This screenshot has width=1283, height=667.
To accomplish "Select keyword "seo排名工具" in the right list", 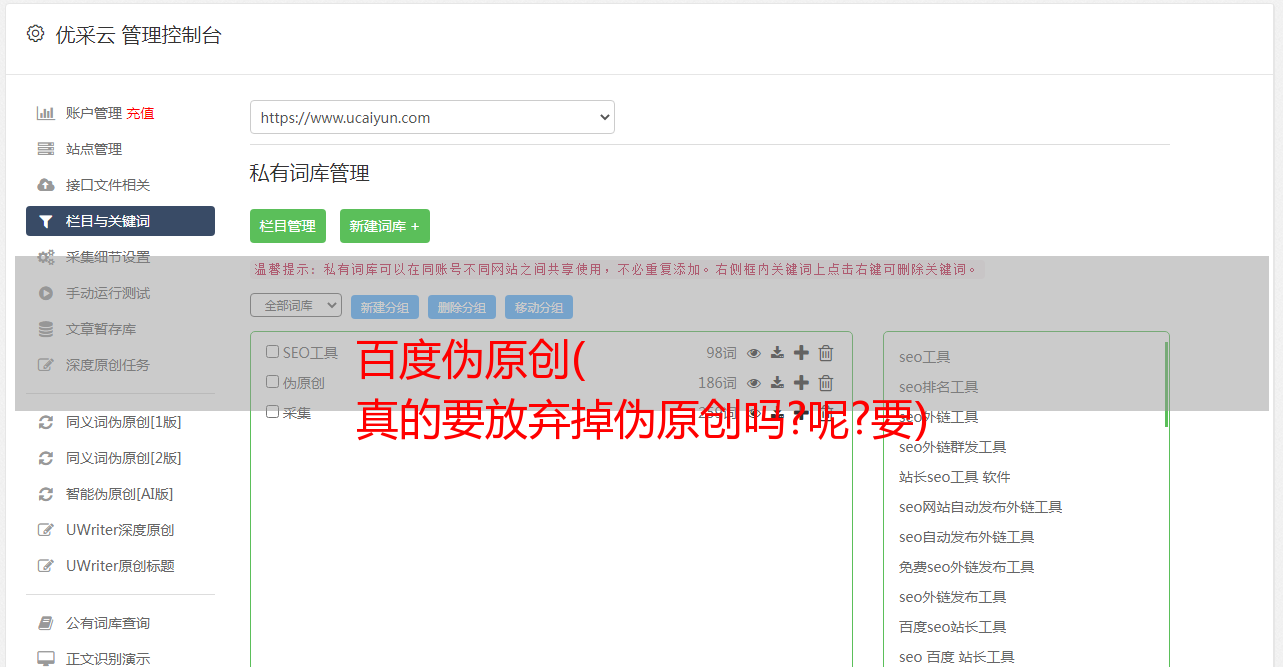I will coord(939,387).
